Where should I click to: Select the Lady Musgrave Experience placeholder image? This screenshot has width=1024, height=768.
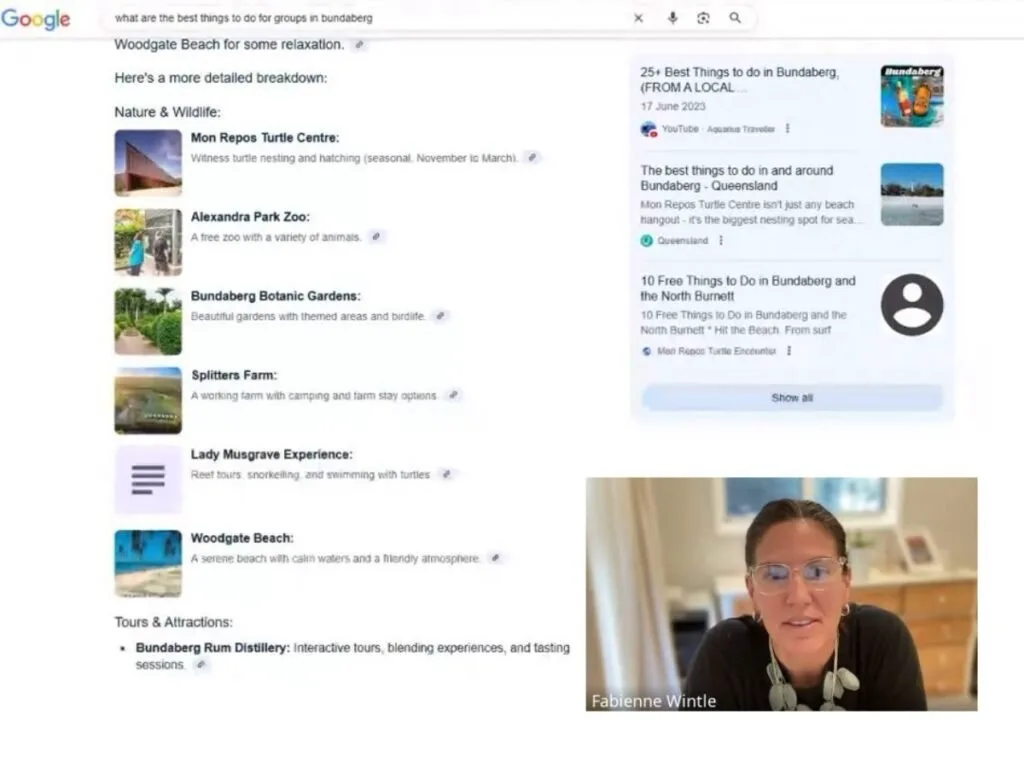pos(148,479)
